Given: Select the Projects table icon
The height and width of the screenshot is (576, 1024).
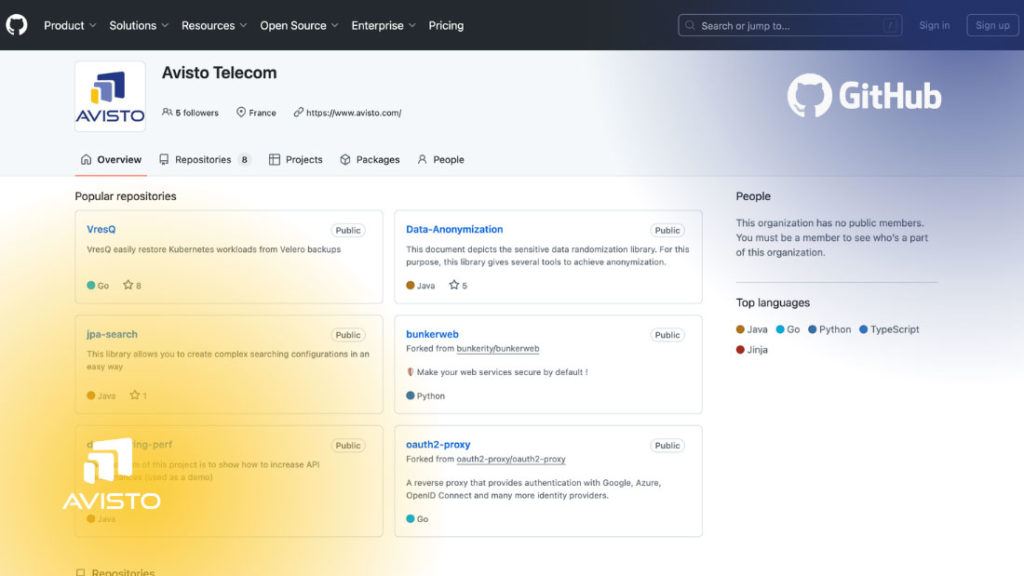Looking at the screenshot, I should [274, 159].
